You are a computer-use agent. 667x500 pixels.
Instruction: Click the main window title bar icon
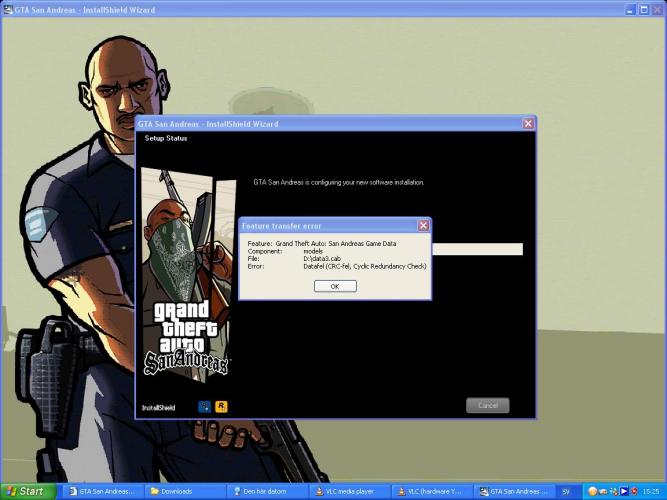pyautogui.click(x=8, y=9)
